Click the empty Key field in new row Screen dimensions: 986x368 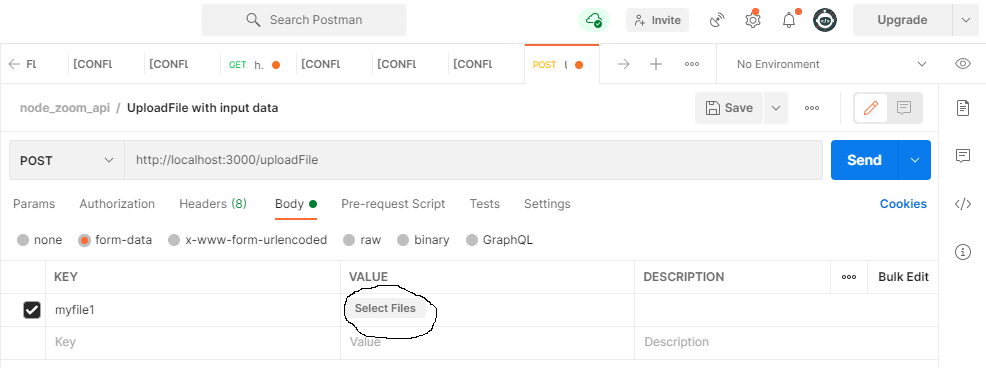pos(193,342)
